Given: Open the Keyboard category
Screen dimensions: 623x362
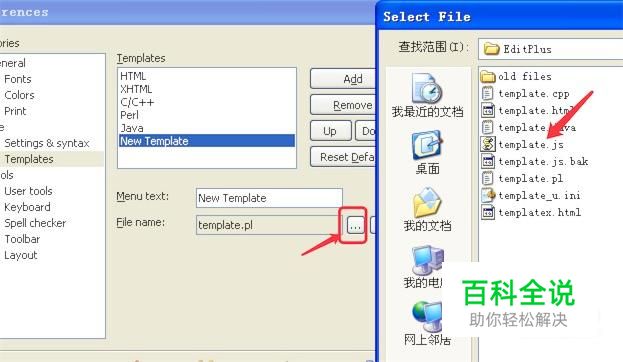Looking at the screenshot, I should pyautogui.click(x=27, y=207).
